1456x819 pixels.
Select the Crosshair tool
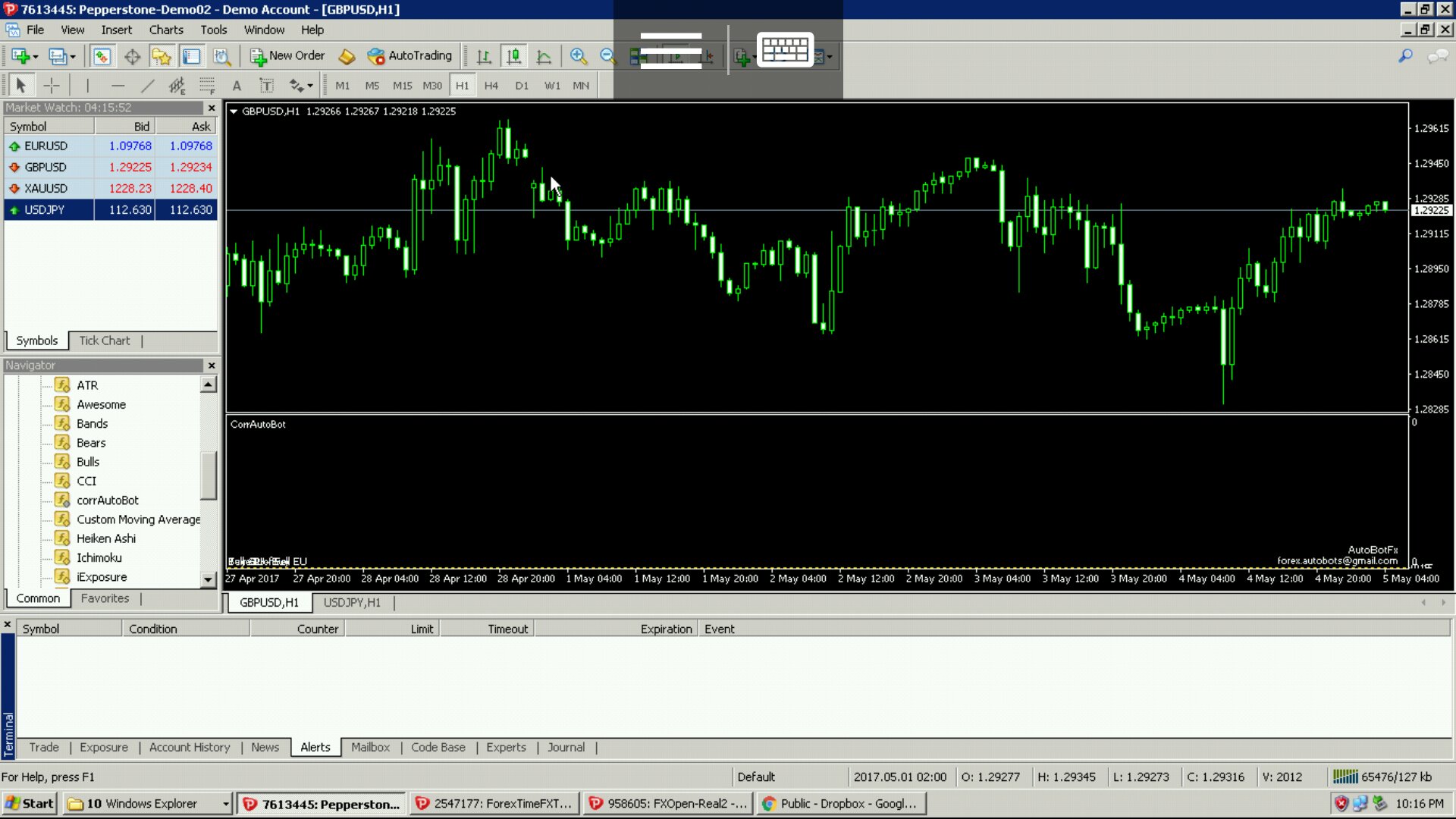[x=52, y=86]
